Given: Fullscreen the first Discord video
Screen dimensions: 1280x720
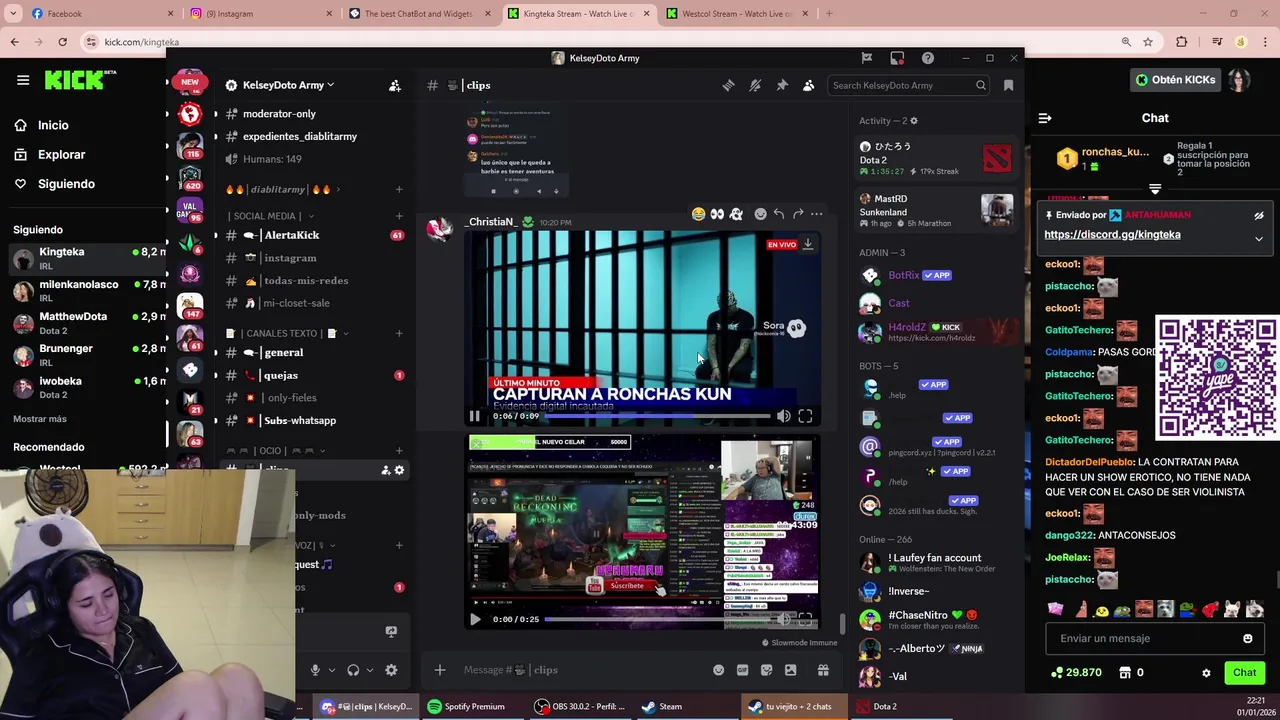Looking at the screenshot, I should tap(805, 416).
